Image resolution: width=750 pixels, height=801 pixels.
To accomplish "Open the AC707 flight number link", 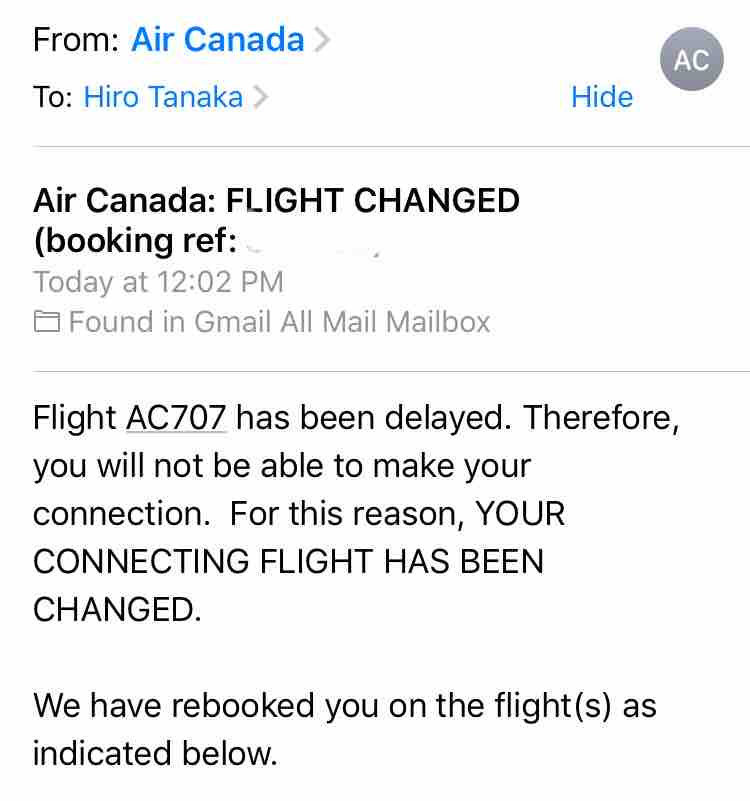I will [176, 418].
